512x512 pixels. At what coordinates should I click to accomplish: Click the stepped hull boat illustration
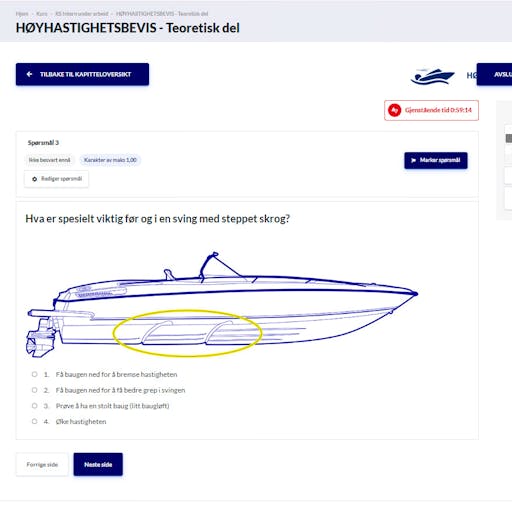tap(222, 304)
